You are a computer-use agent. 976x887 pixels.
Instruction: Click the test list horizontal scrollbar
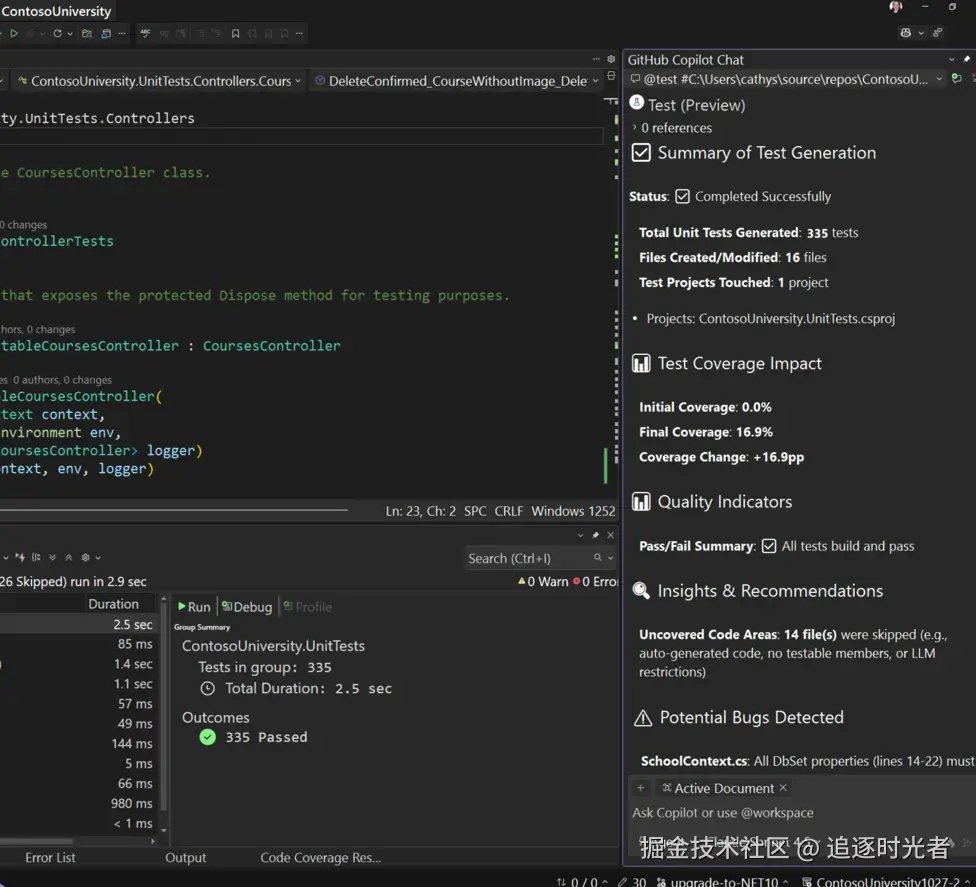tap(37, 841)
